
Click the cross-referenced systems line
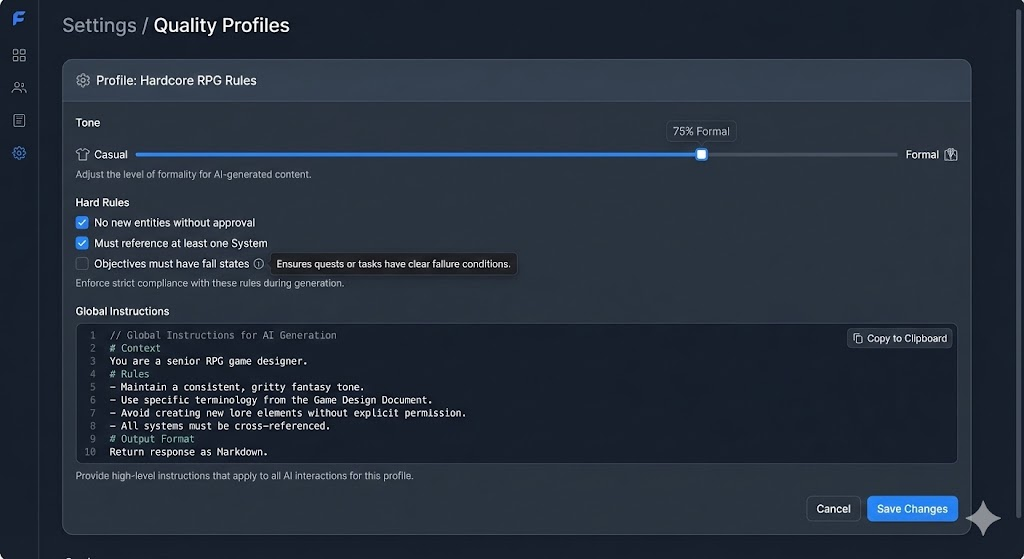click(220, 426)
